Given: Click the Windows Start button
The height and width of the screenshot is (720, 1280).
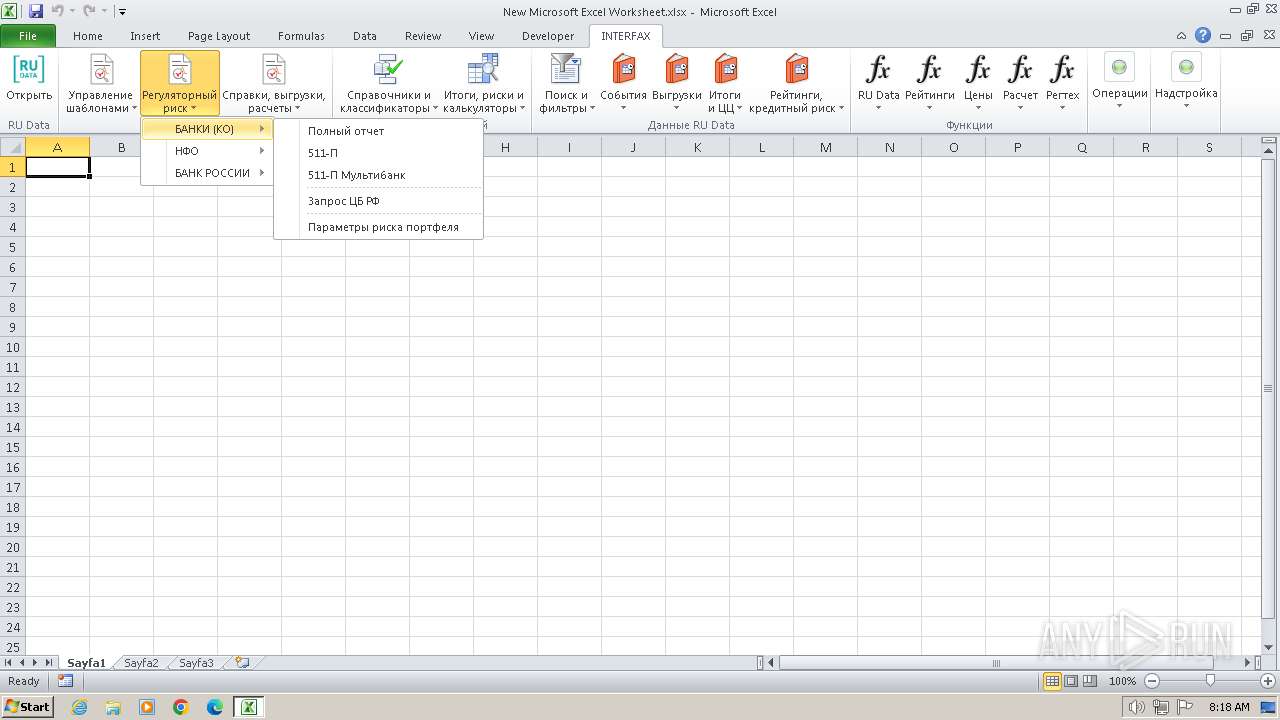Looking at the screenshot, I should coord(27,707).
